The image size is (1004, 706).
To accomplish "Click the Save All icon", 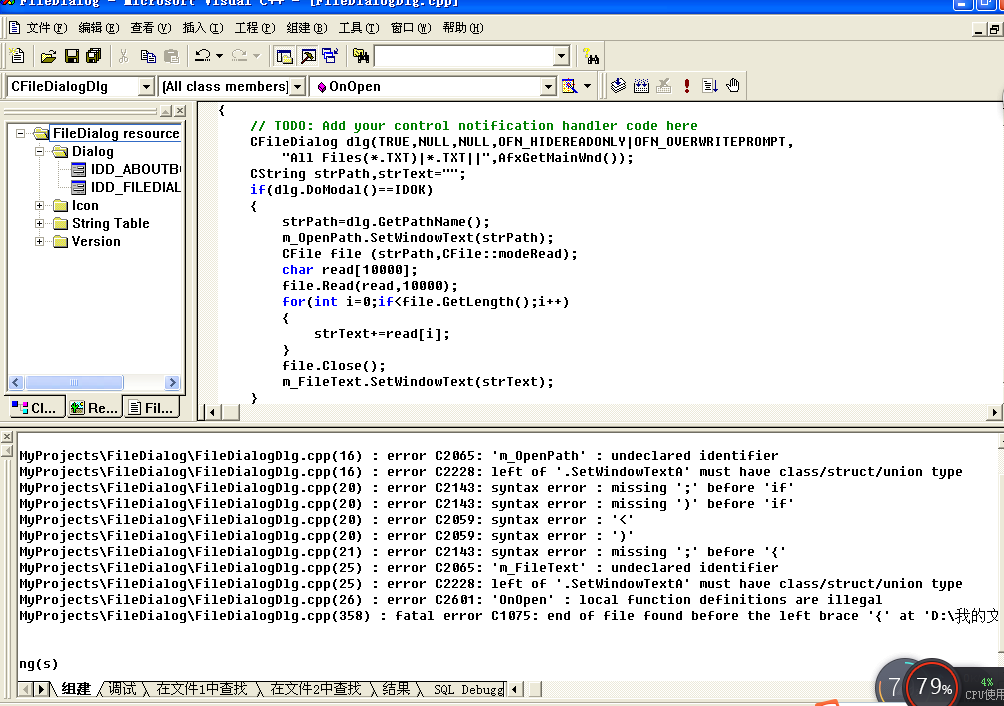I will tap(93, 56).
